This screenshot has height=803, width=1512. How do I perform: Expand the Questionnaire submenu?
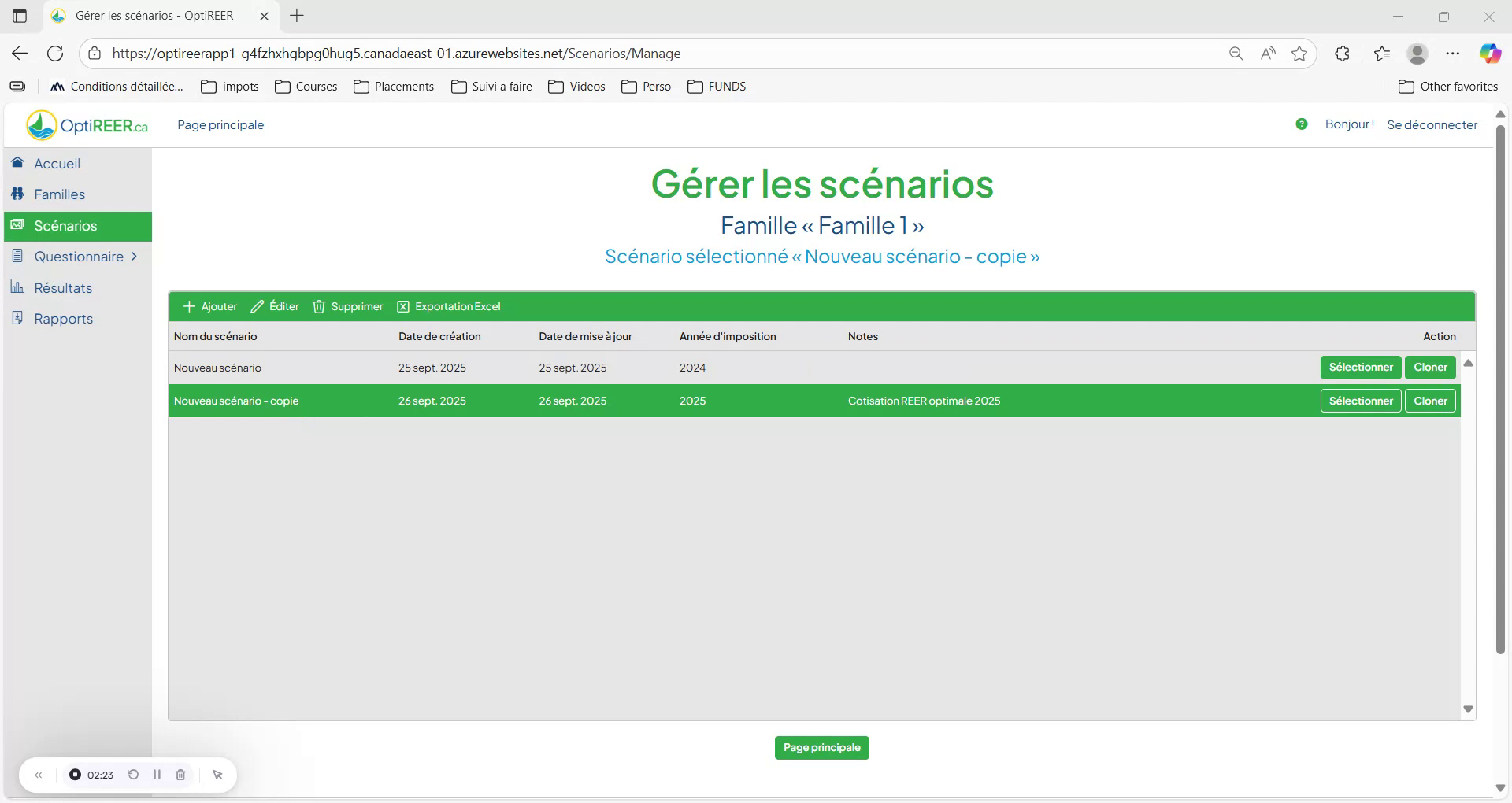(134, 256)
